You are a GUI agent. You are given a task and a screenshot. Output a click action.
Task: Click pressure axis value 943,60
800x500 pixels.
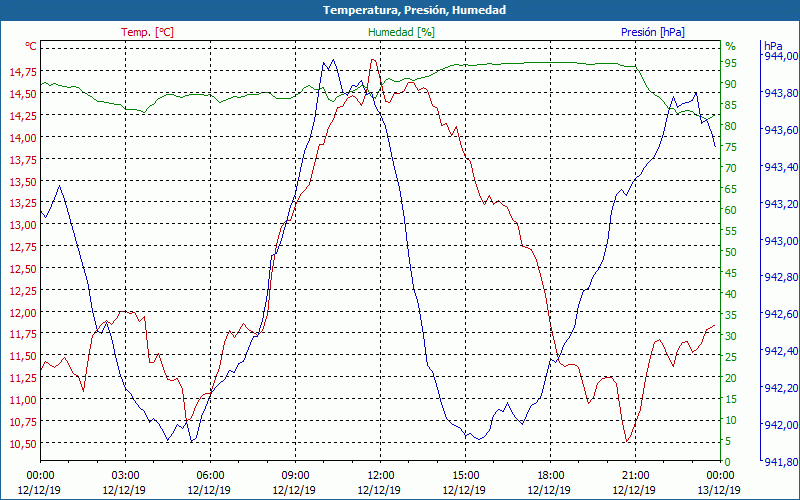coord(781,130)
